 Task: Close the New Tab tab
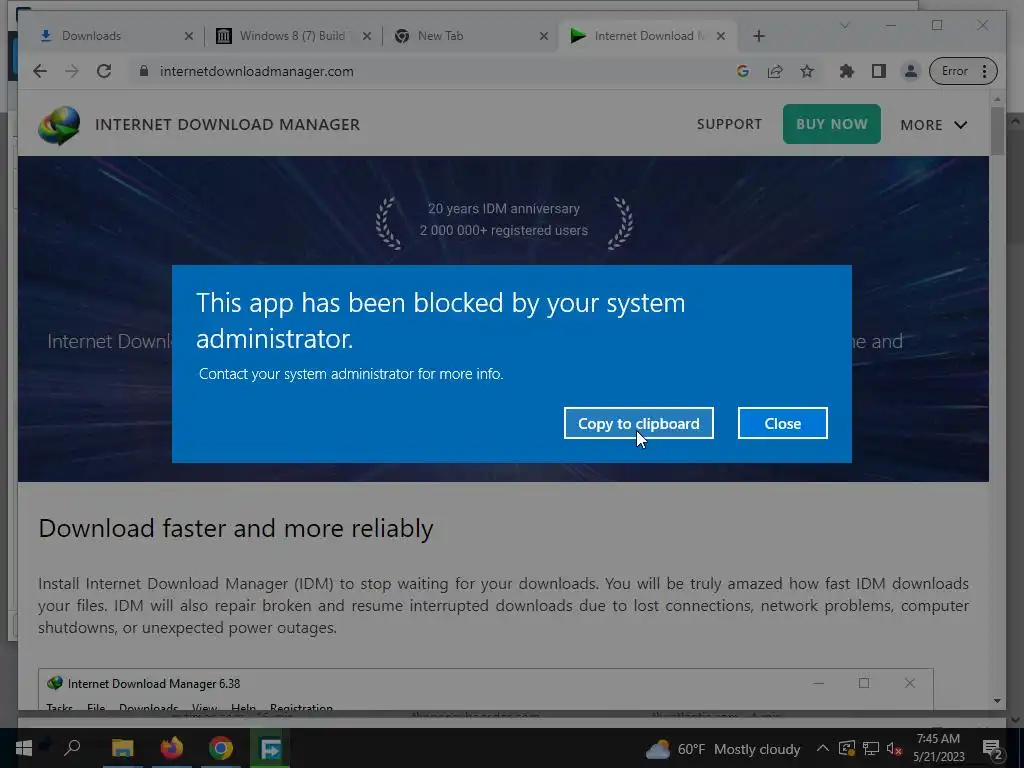544,36
